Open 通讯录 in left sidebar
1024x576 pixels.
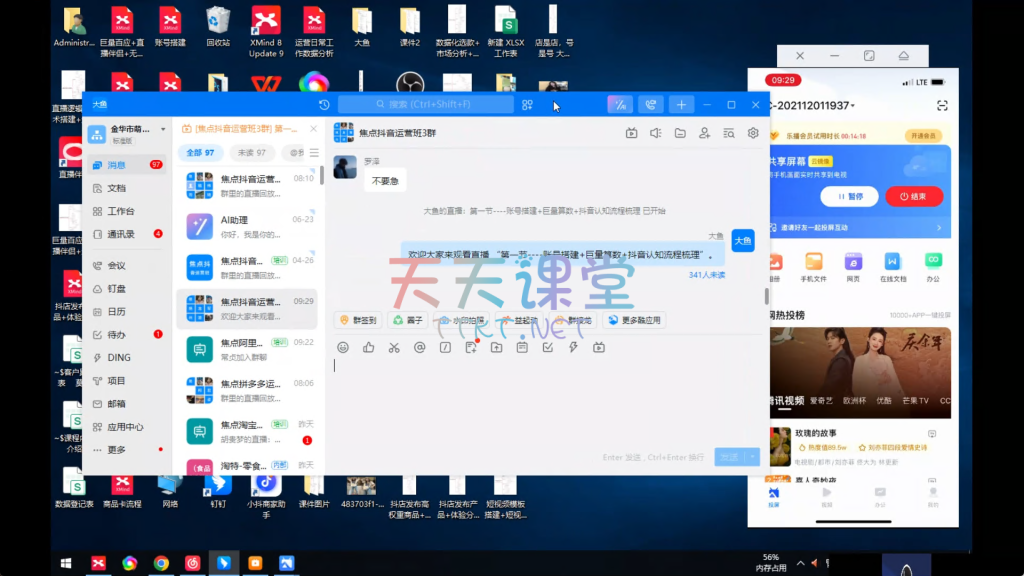[121, 234]
